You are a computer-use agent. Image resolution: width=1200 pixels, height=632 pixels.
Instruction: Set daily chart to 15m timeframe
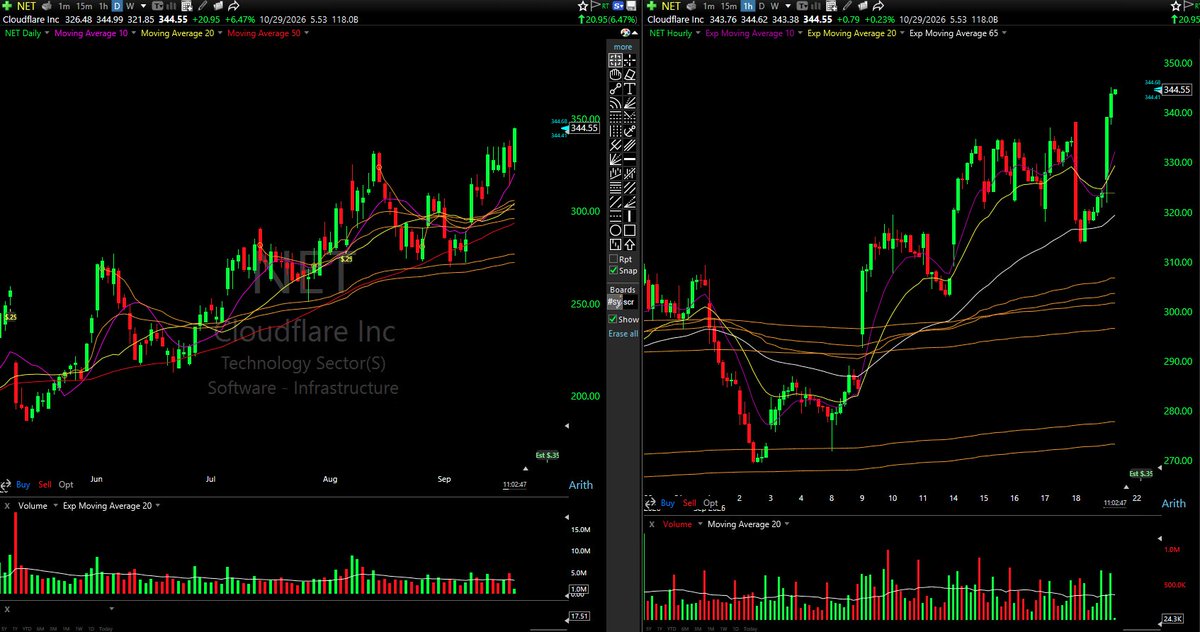(x=84, y=6)
